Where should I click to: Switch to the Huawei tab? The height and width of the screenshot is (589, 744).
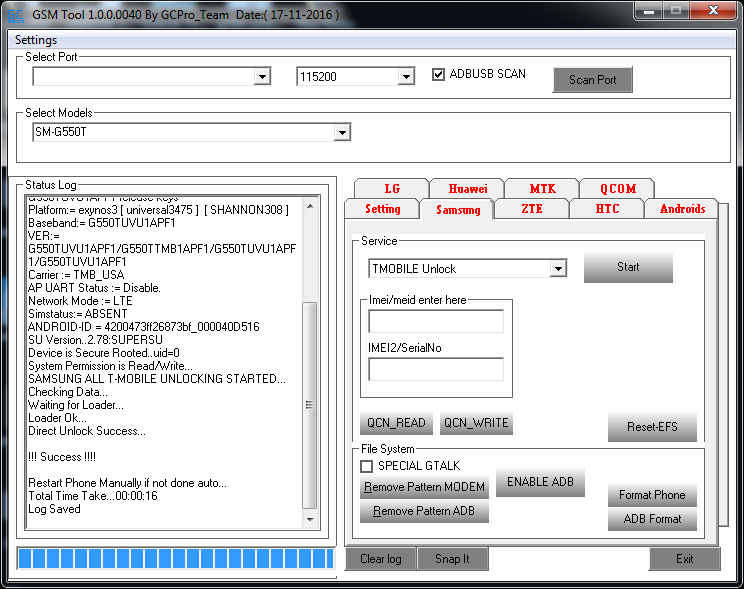[468, 188]
